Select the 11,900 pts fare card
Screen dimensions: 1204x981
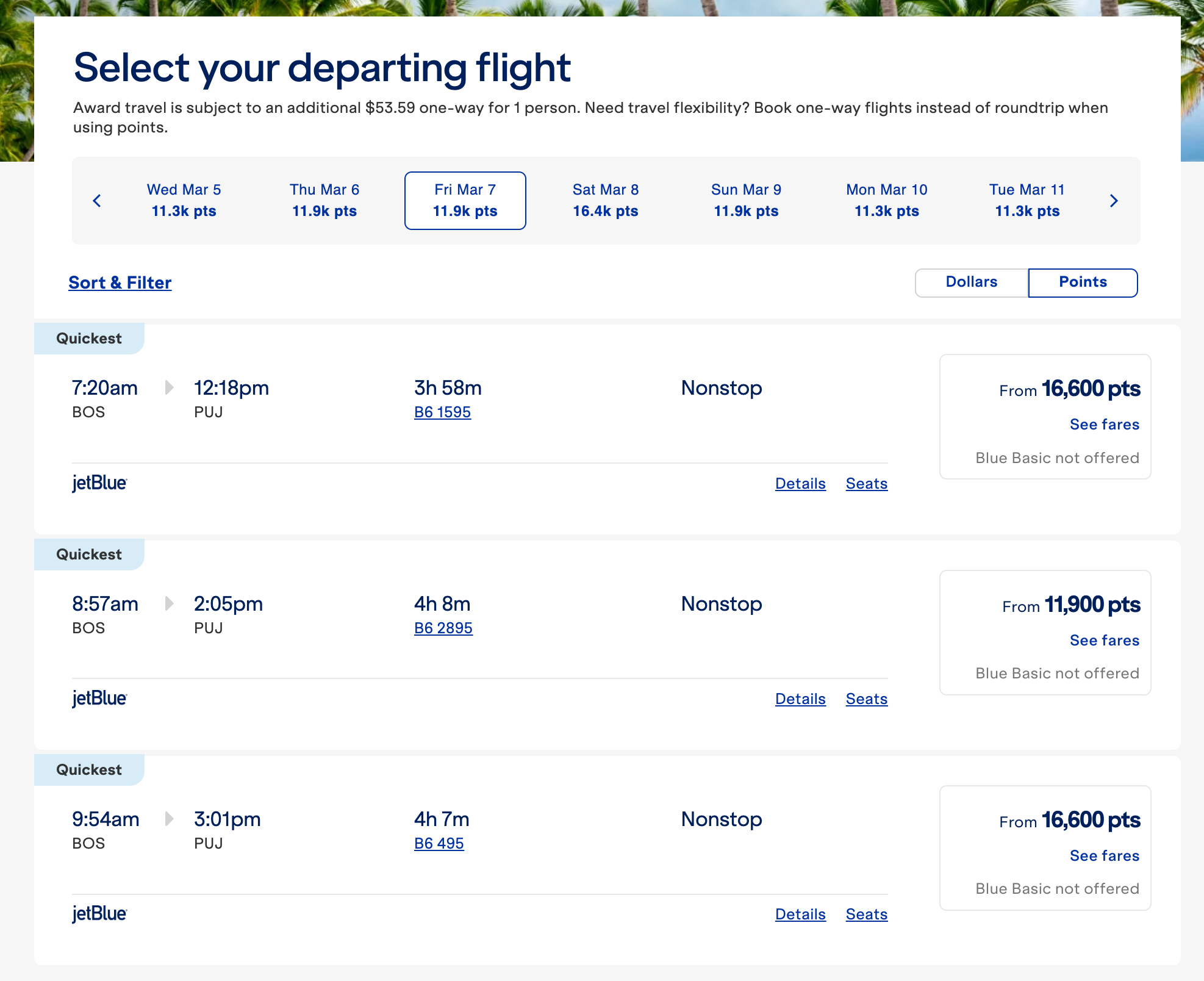pyautogui.click(x=1045, y=632)
